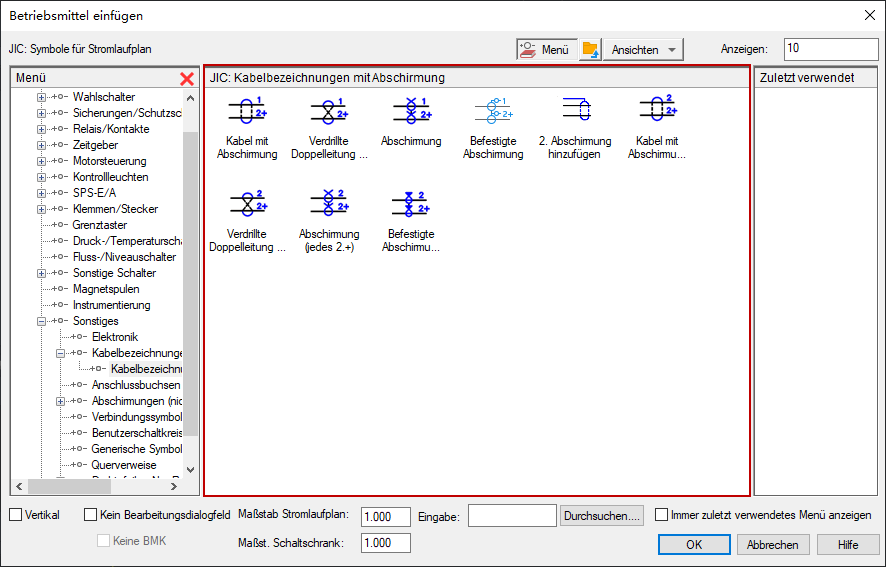Select Fluss-/Niveauschalter in tree
The image size is (886, 567).
[124, 257]
